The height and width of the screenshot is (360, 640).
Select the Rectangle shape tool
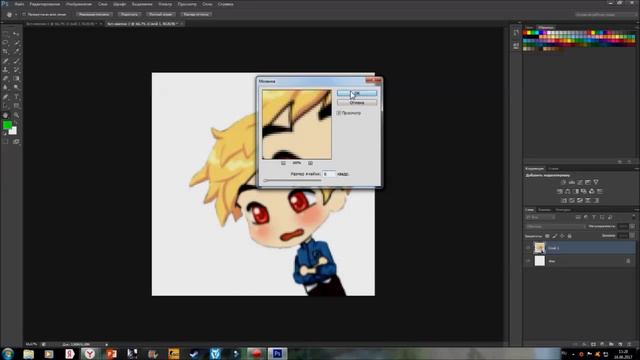coord(16,106)
